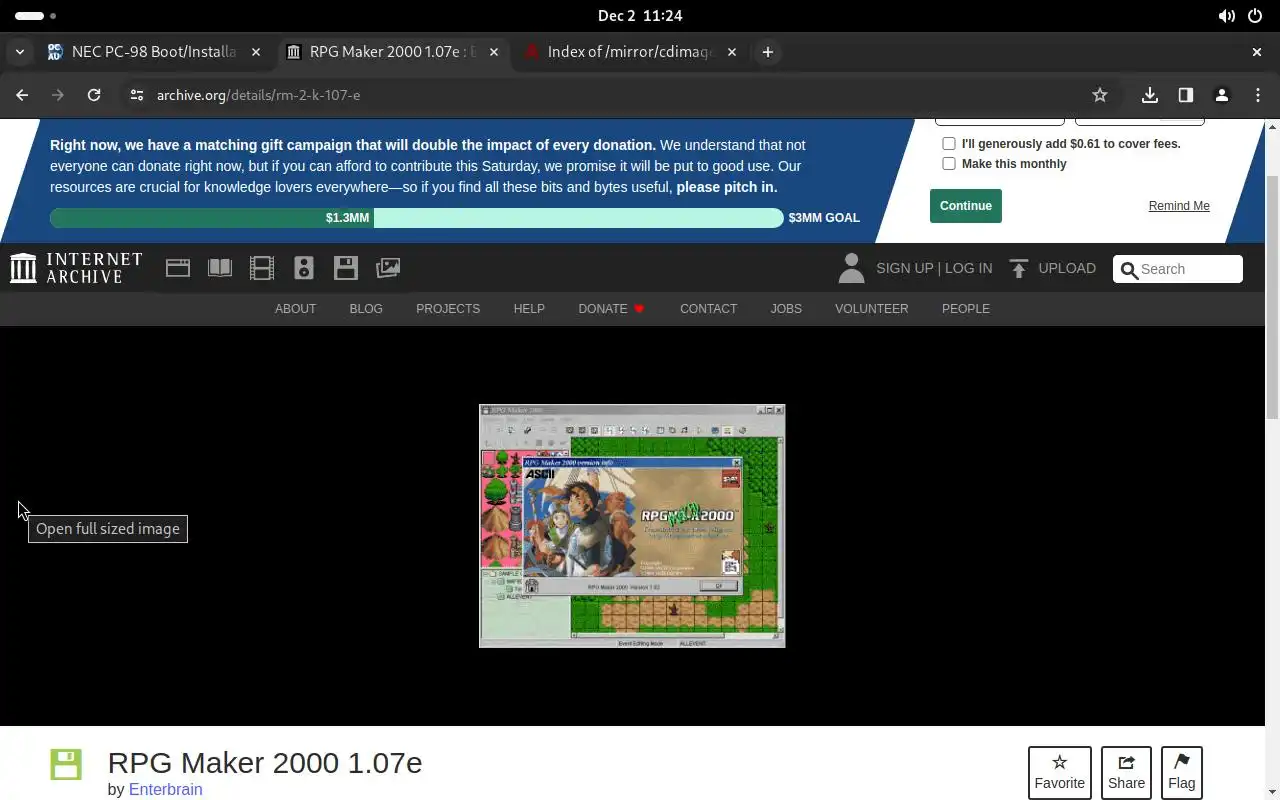Viewport: 1280px width, 800px height.
Task: Open the RPG Maker 2000 screenshot thumbnail
Action: [x=632, y=526]
